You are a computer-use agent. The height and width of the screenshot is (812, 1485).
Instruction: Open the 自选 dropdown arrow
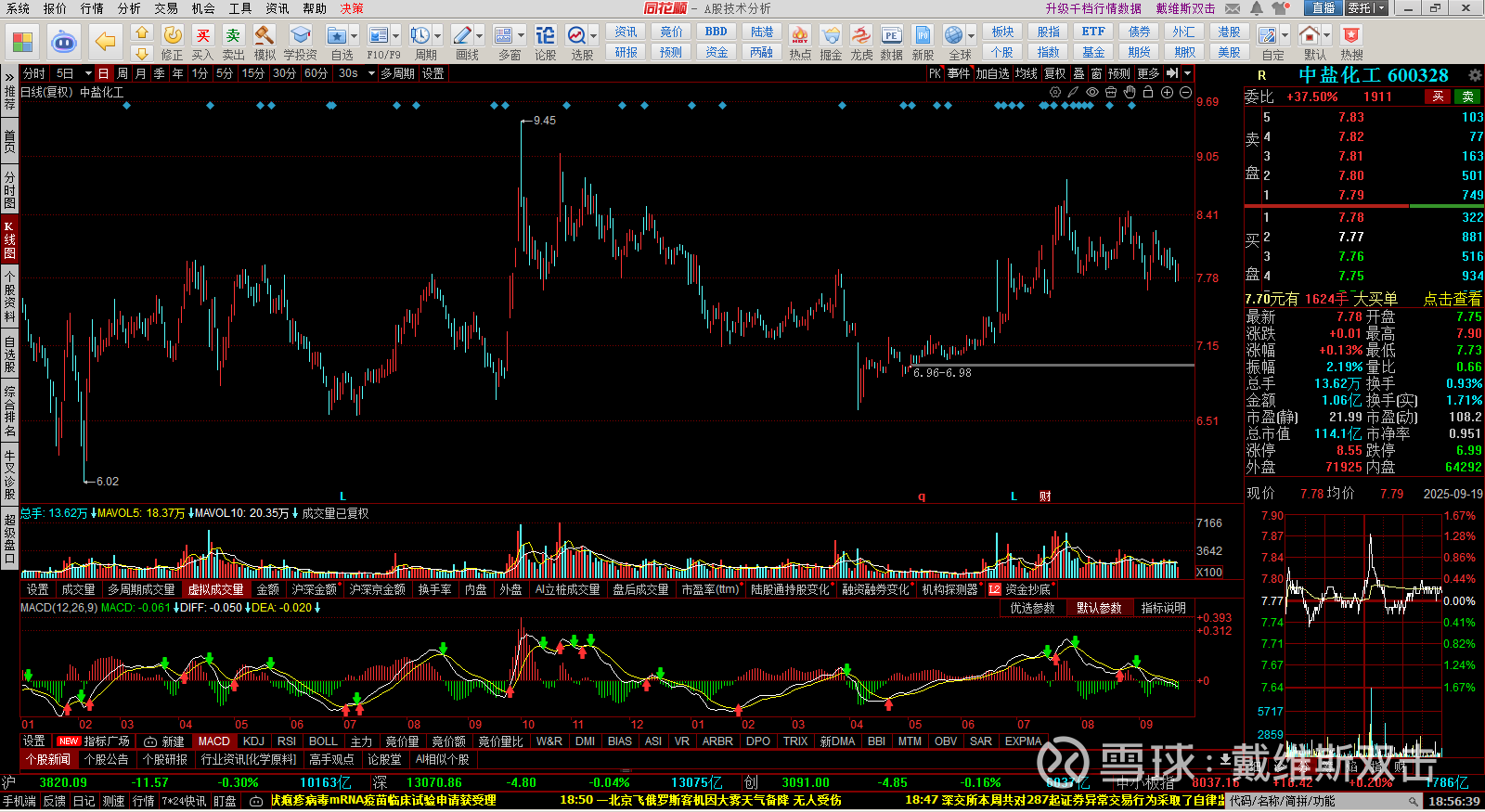(354, 36)
